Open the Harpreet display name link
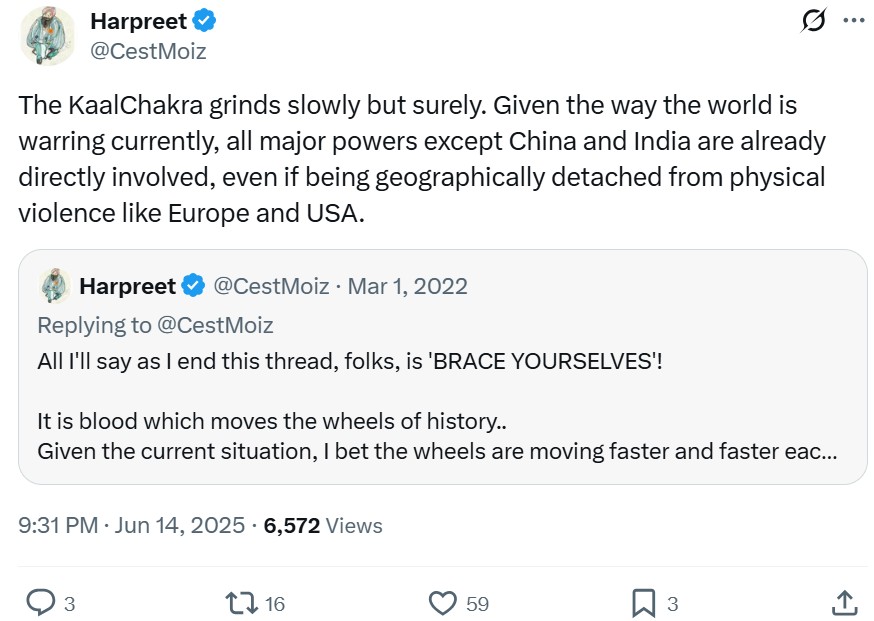 138,21
